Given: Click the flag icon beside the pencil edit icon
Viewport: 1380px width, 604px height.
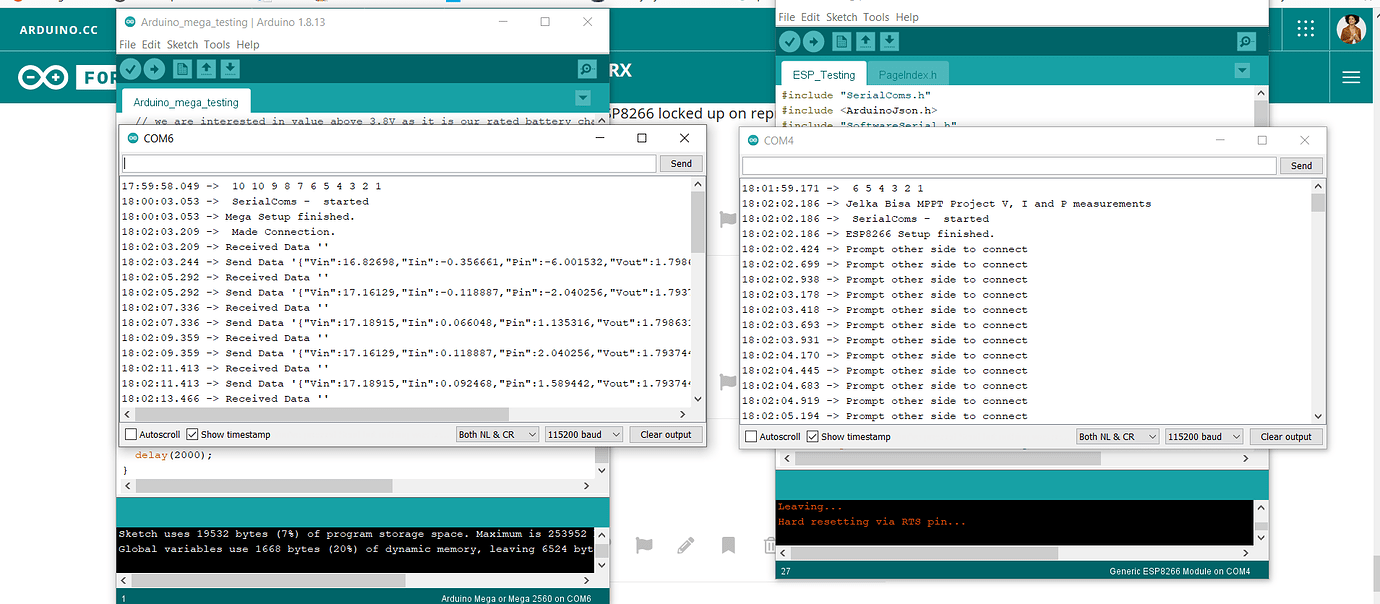Looking at the screenshot, I should coord(645,546).
